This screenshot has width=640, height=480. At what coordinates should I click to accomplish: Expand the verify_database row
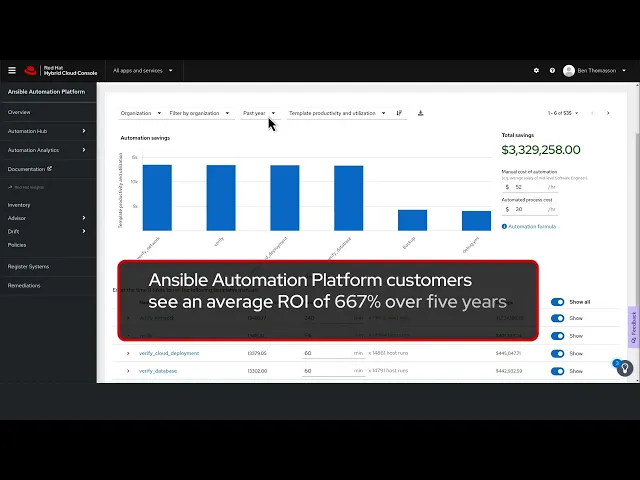[128, 371]
